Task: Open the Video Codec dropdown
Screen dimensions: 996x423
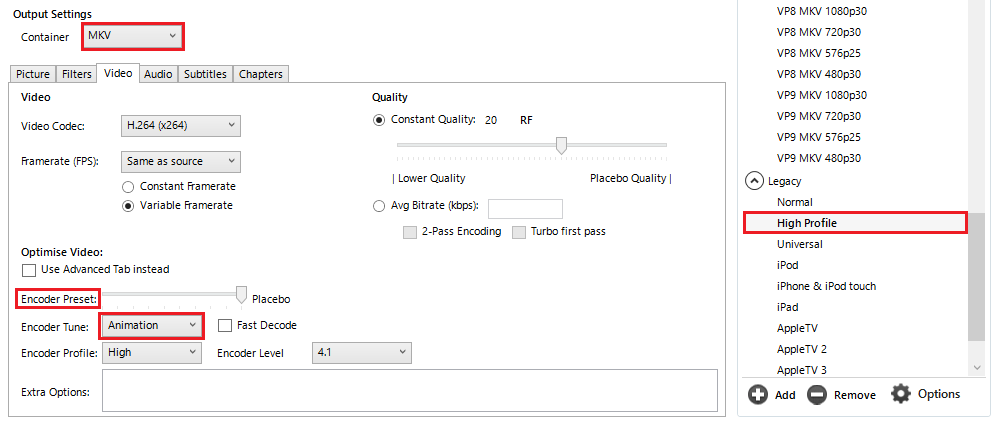Action: (180, 126)
